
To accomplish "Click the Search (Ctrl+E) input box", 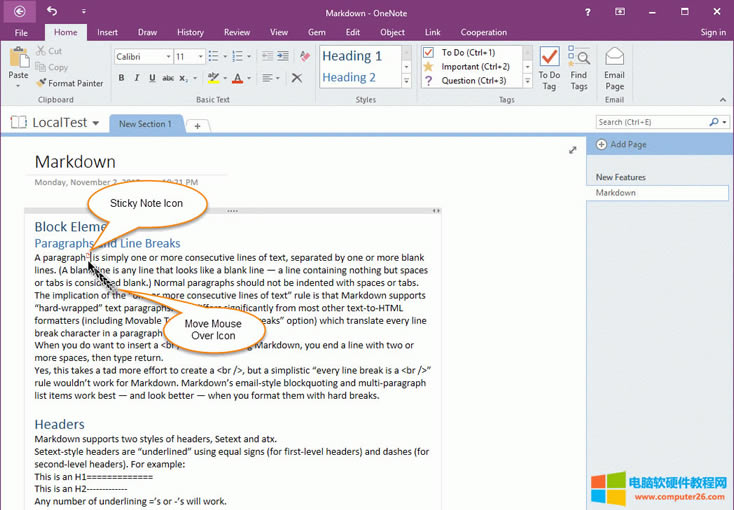I will click(x=650, y=122).
